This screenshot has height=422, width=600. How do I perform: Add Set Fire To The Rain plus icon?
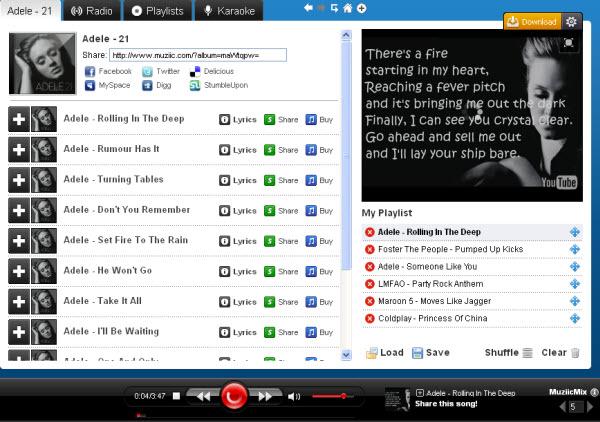coord(19,241)
